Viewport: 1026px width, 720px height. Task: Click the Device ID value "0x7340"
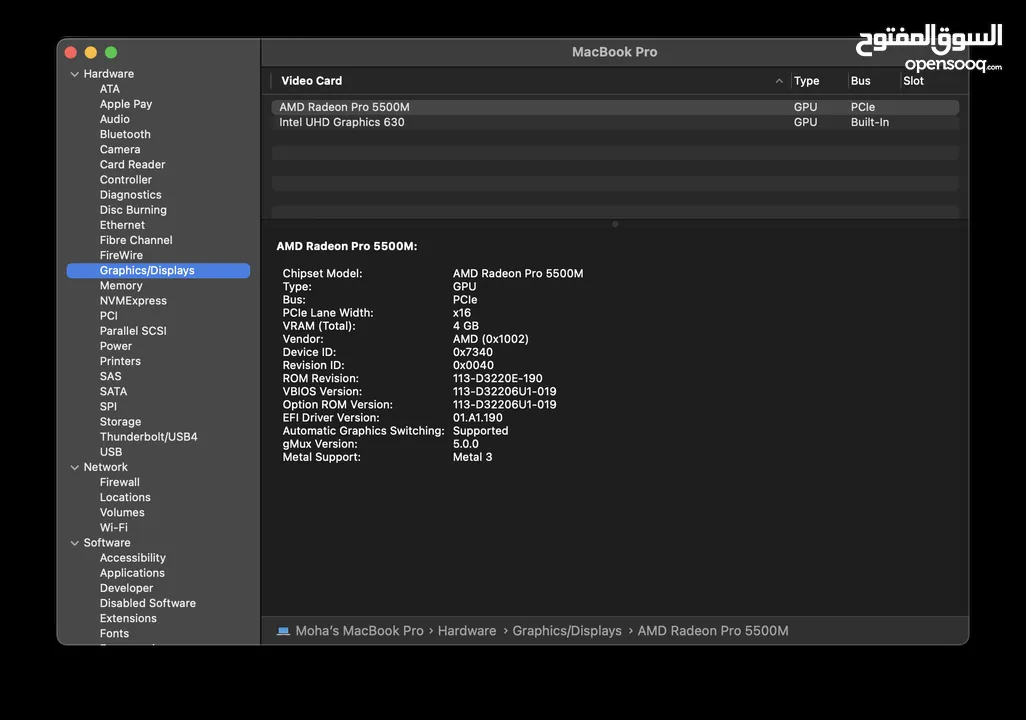(x=473, y=352)
